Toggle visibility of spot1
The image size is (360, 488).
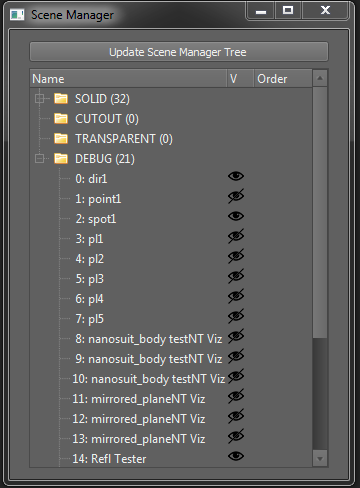pos(236,216)
